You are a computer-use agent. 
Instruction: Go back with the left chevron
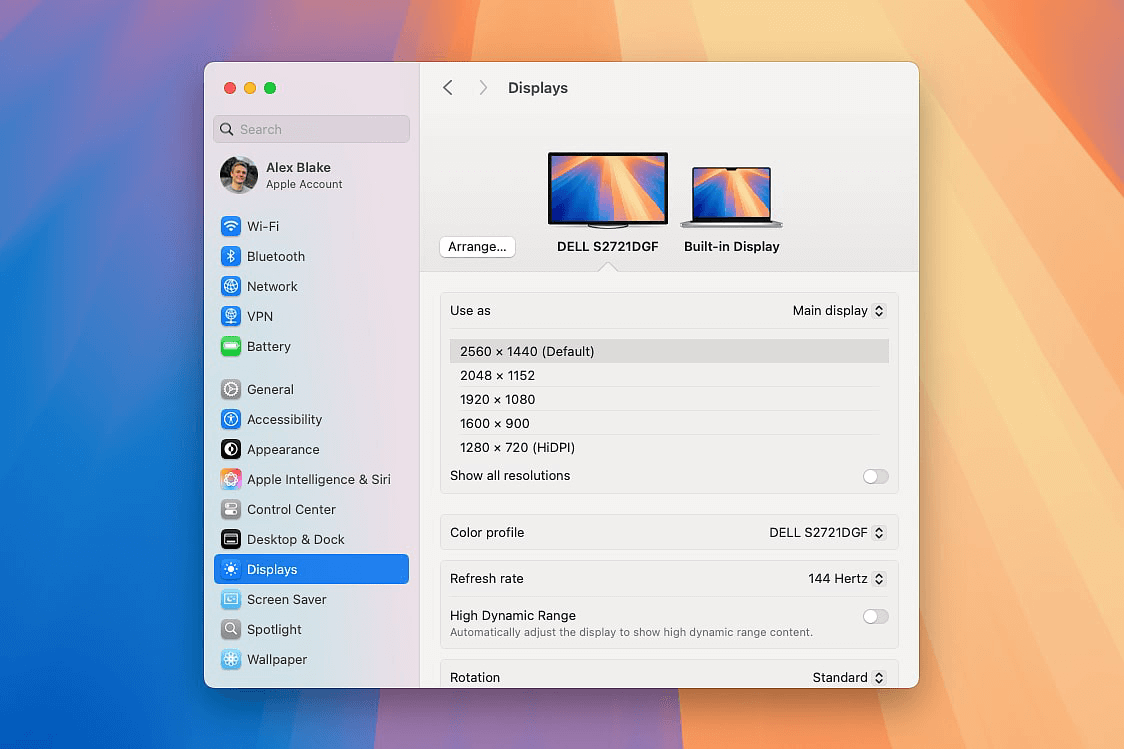(448, 87)
